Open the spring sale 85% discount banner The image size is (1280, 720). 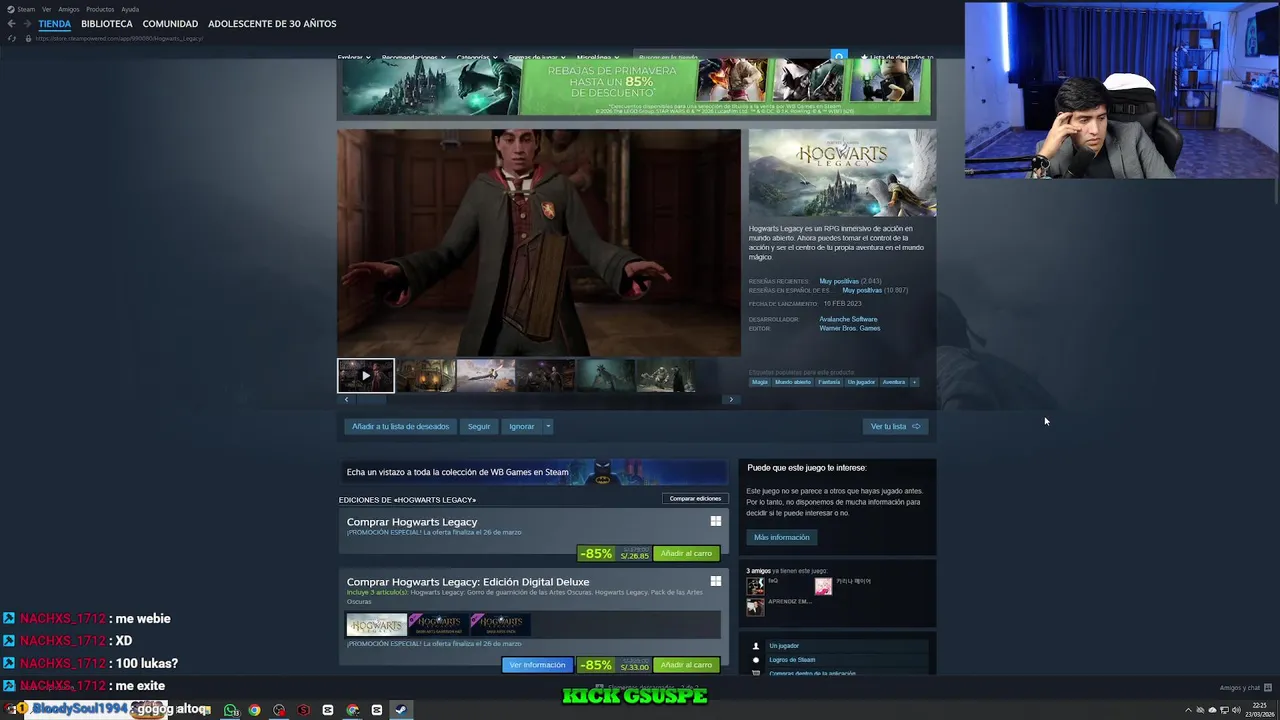[636, 87]
